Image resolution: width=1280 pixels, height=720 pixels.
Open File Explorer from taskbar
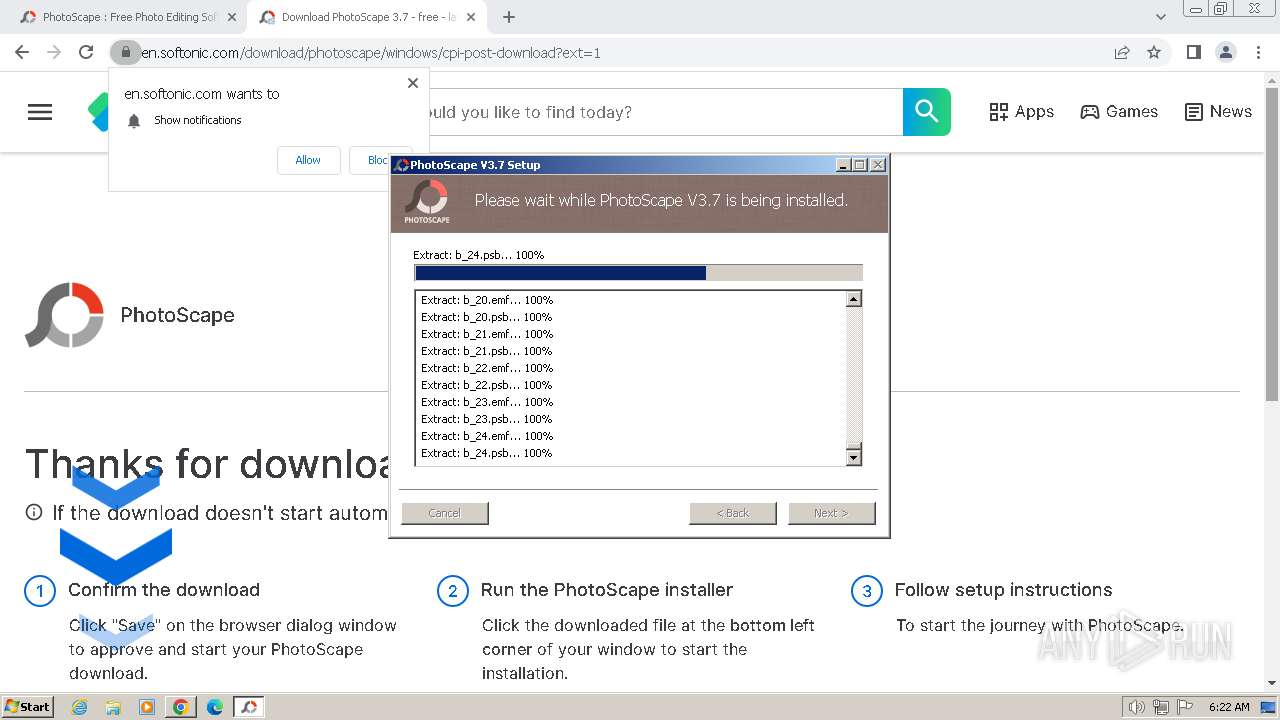(x=113, y=707)
